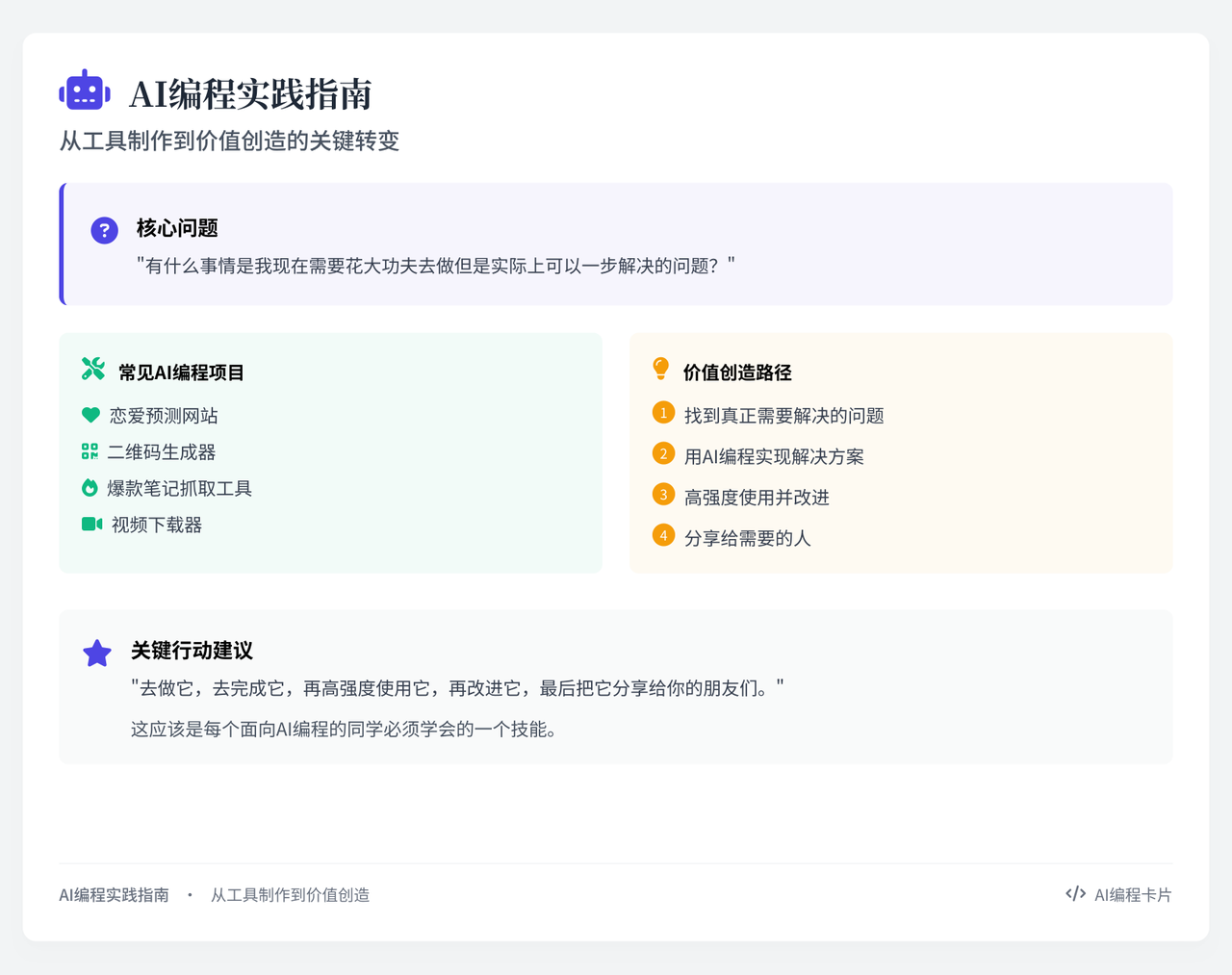
Task: Click the heart icon beside 恋爱预测网站
Action: 90,415
